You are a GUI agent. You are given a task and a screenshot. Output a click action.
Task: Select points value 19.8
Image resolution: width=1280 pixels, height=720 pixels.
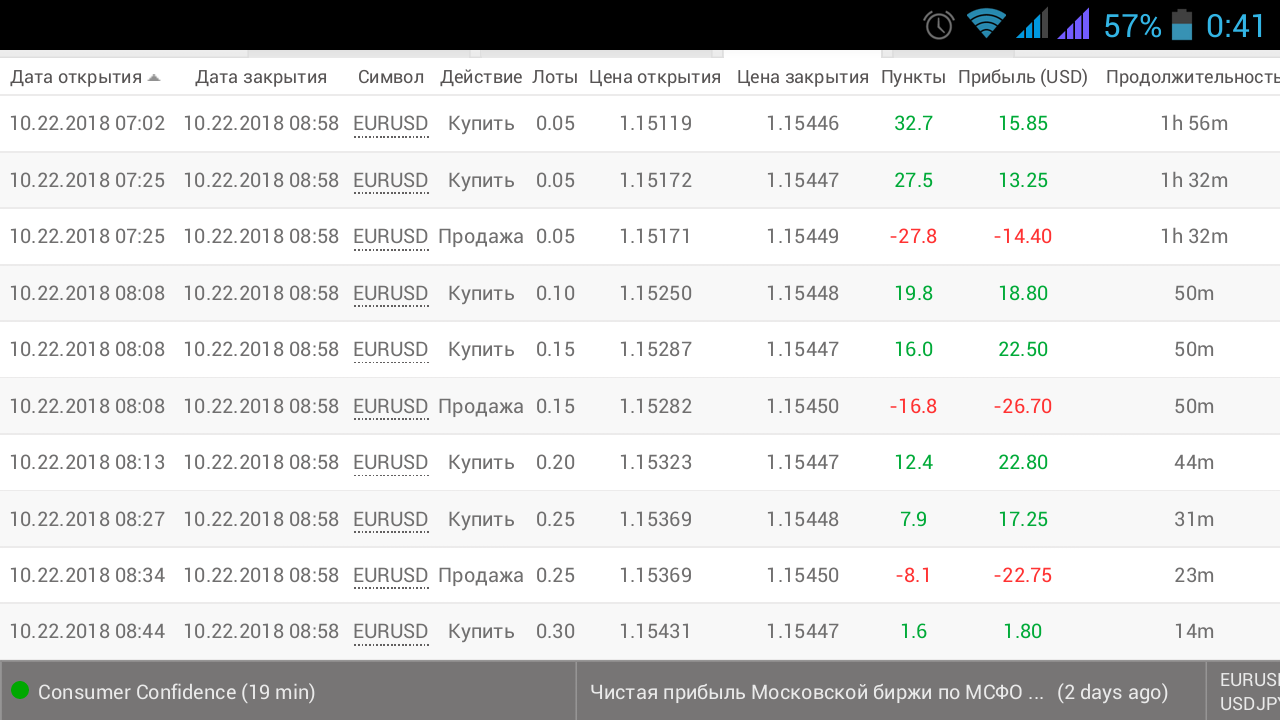[914, 294]
